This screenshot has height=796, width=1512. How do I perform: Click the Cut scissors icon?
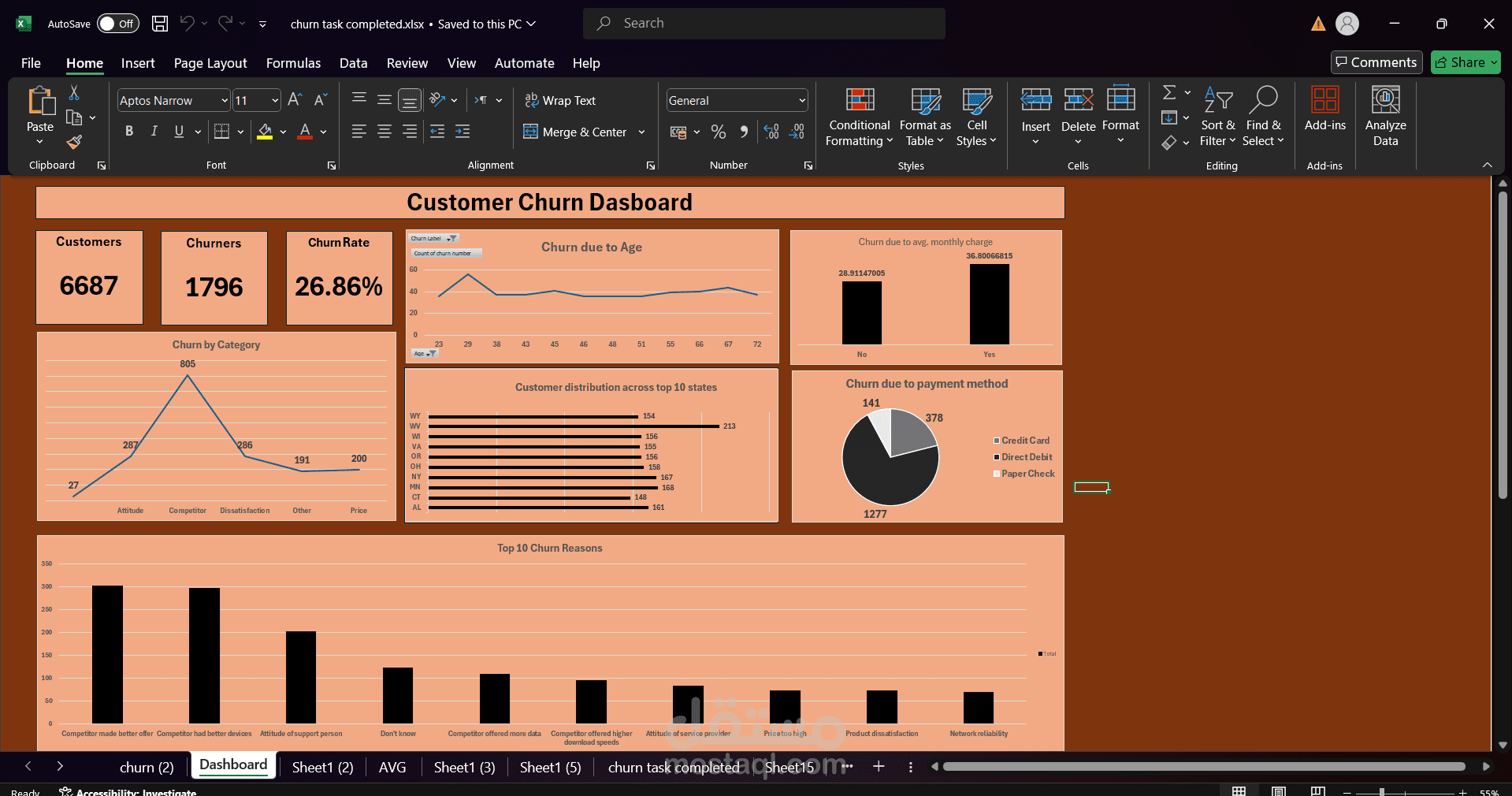click(x=74, y=93)
